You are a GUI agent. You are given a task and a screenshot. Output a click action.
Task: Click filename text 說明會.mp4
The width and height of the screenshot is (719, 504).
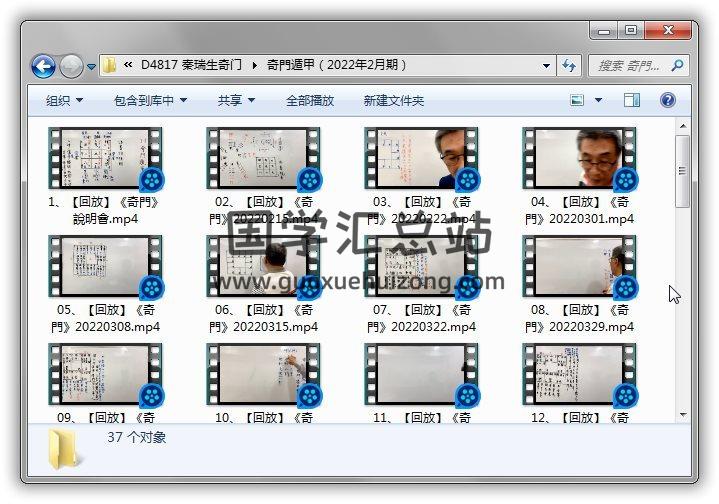pyautogui.click(x=105, y=219)
